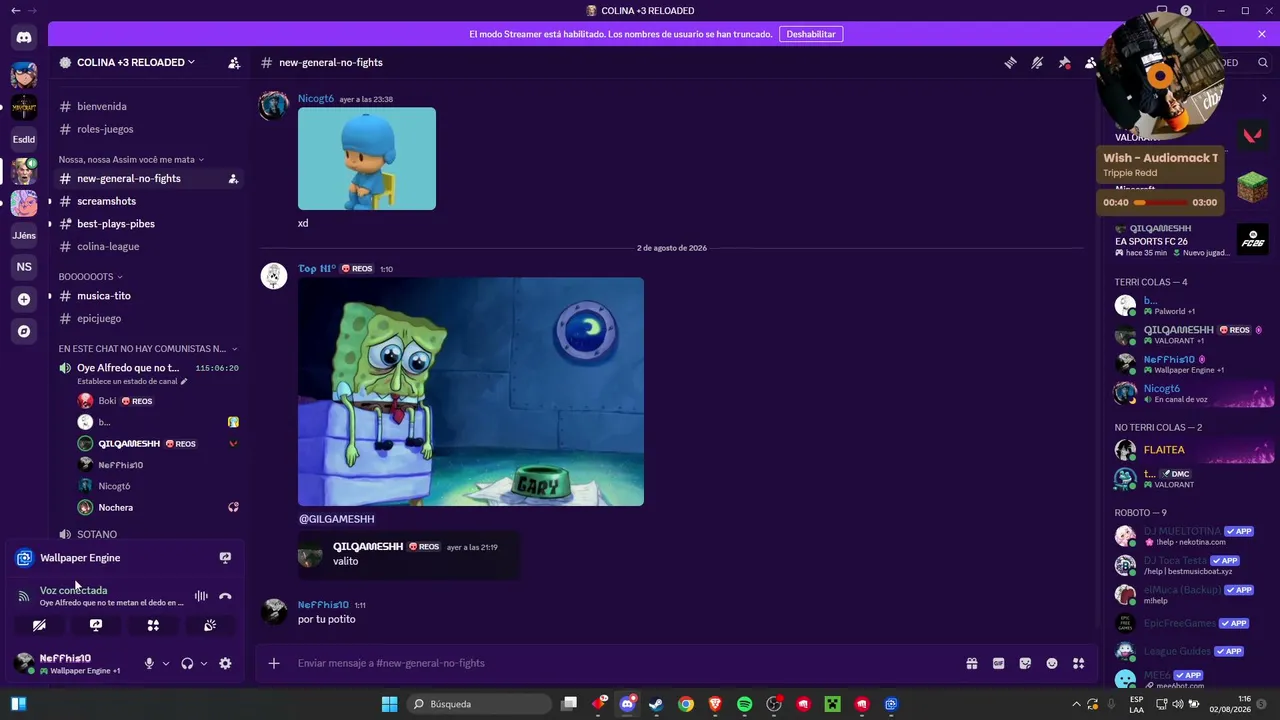Dismiss the Streamer mode banner
1280x720 pixels.
[x=1262, y=34]
